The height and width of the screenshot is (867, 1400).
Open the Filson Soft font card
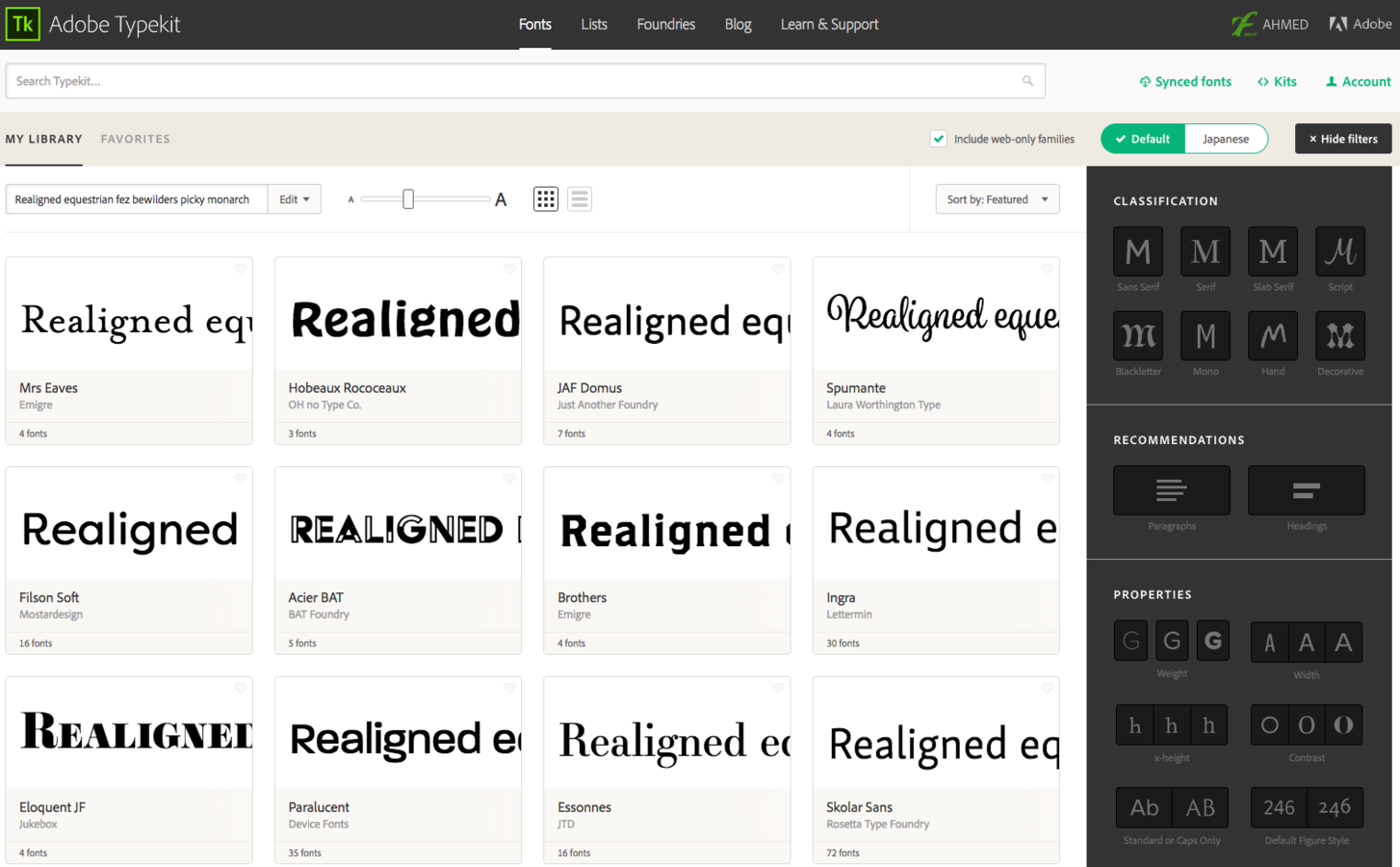[129, 561]
